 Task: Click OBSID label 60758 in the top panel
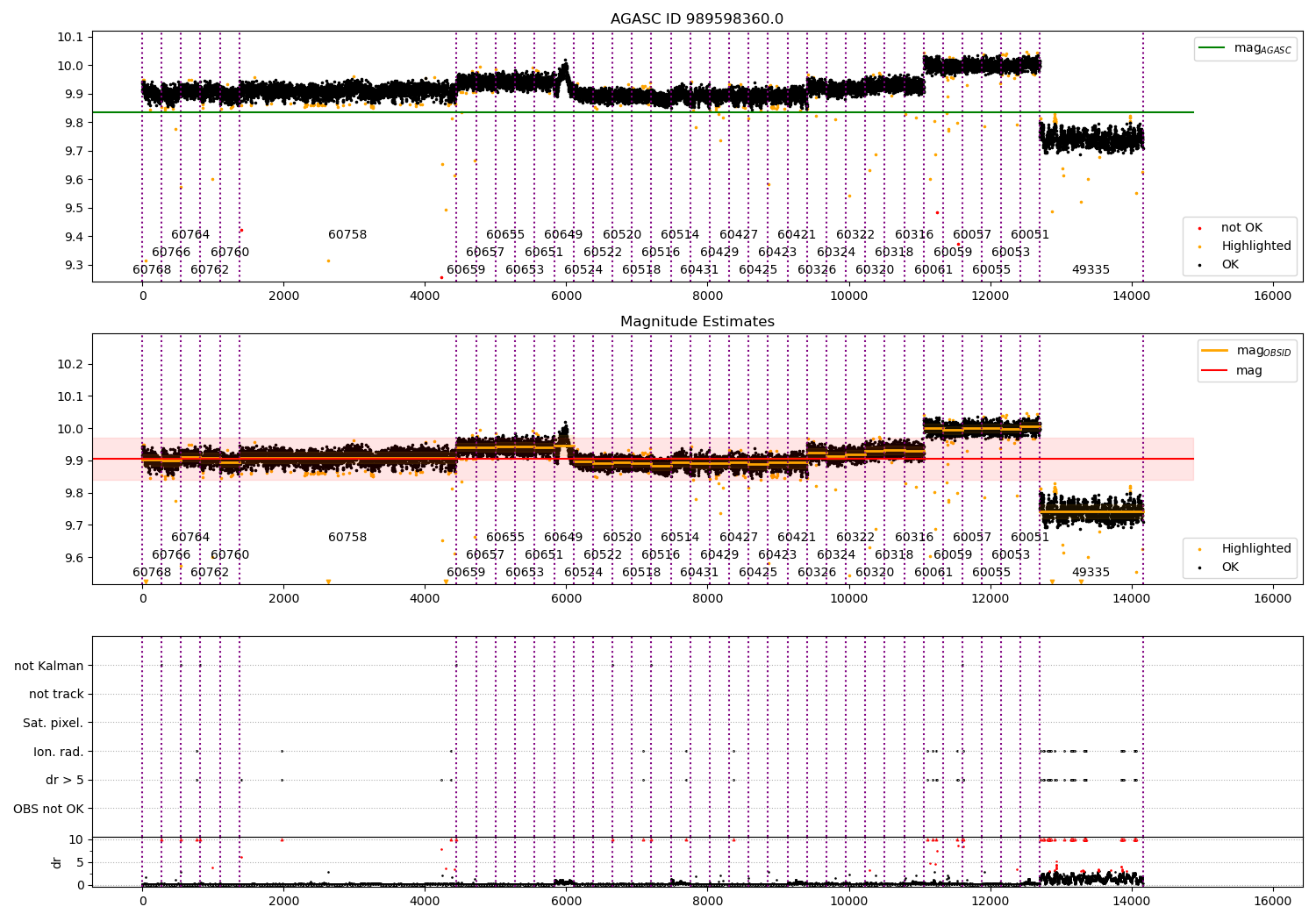click(347, 235)
